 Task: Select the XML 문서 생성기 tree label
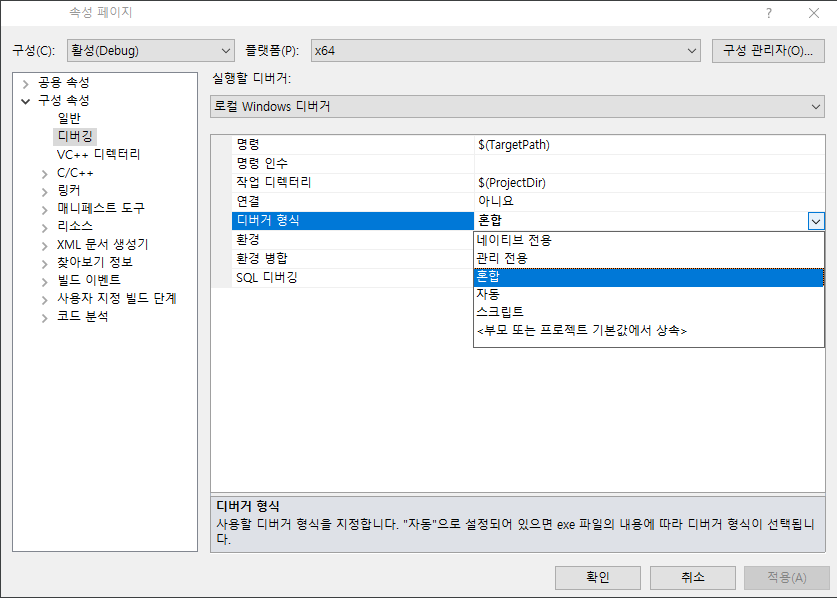pos(102,244)
